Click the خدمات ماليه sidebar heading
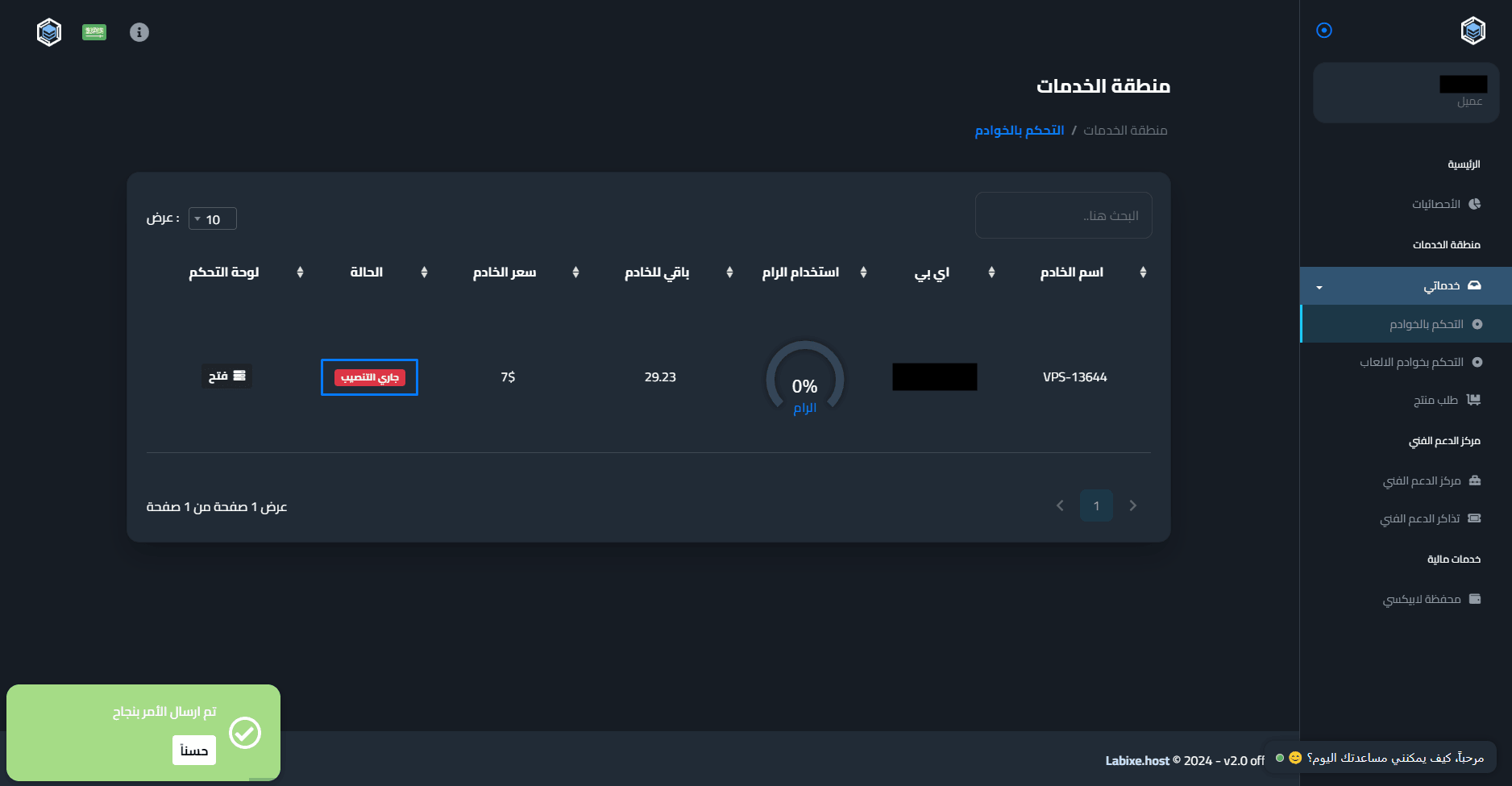This screenshot has height=786, width=1512. click(1454, 559)
